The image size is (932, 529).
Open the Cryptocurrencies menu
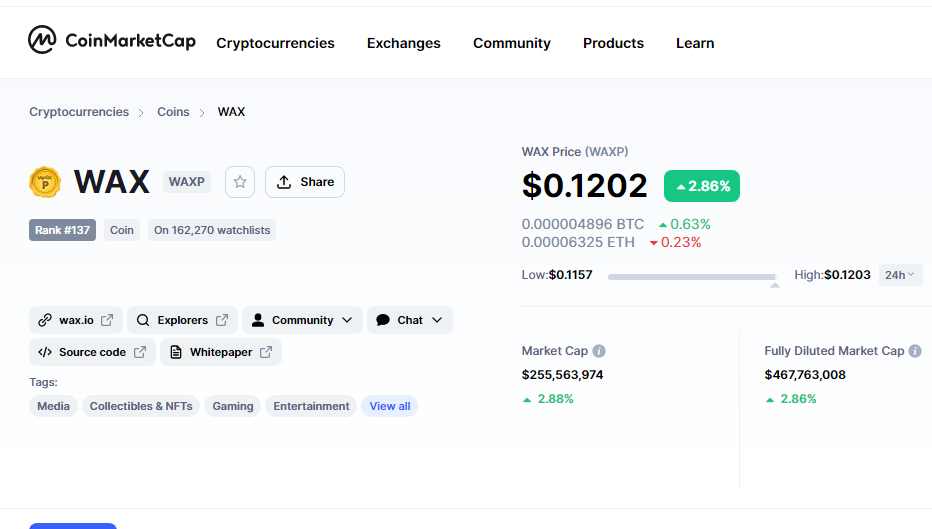275,43
